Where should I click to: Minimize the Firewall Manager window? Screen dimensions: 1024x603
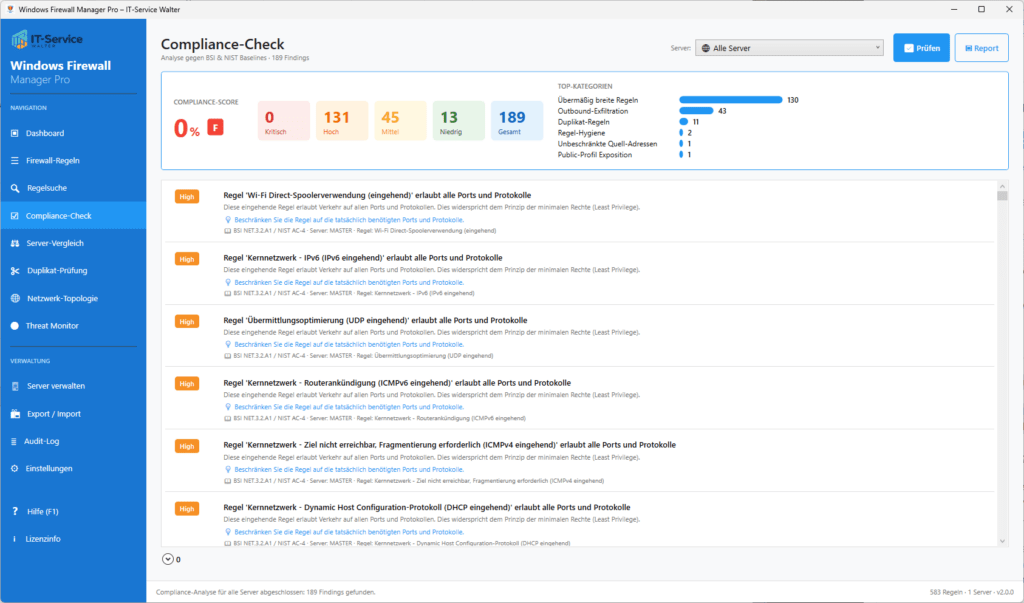click(953, 10)
